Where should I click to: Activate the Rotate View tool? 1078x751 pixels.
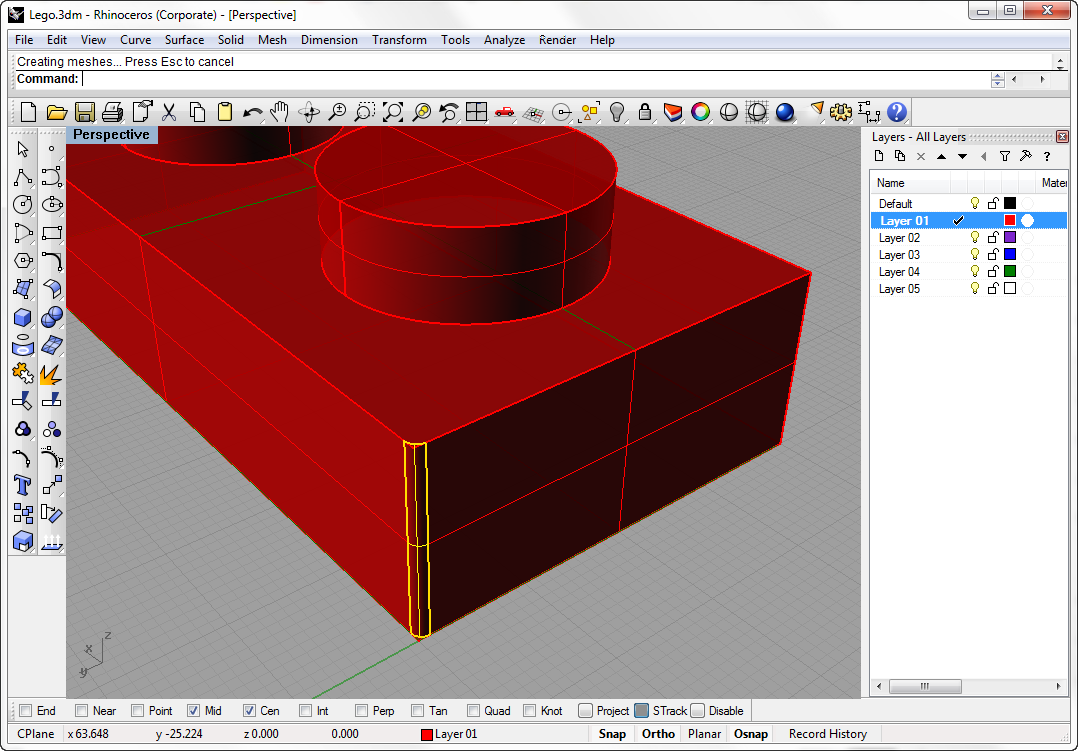(x=309, y=112)
